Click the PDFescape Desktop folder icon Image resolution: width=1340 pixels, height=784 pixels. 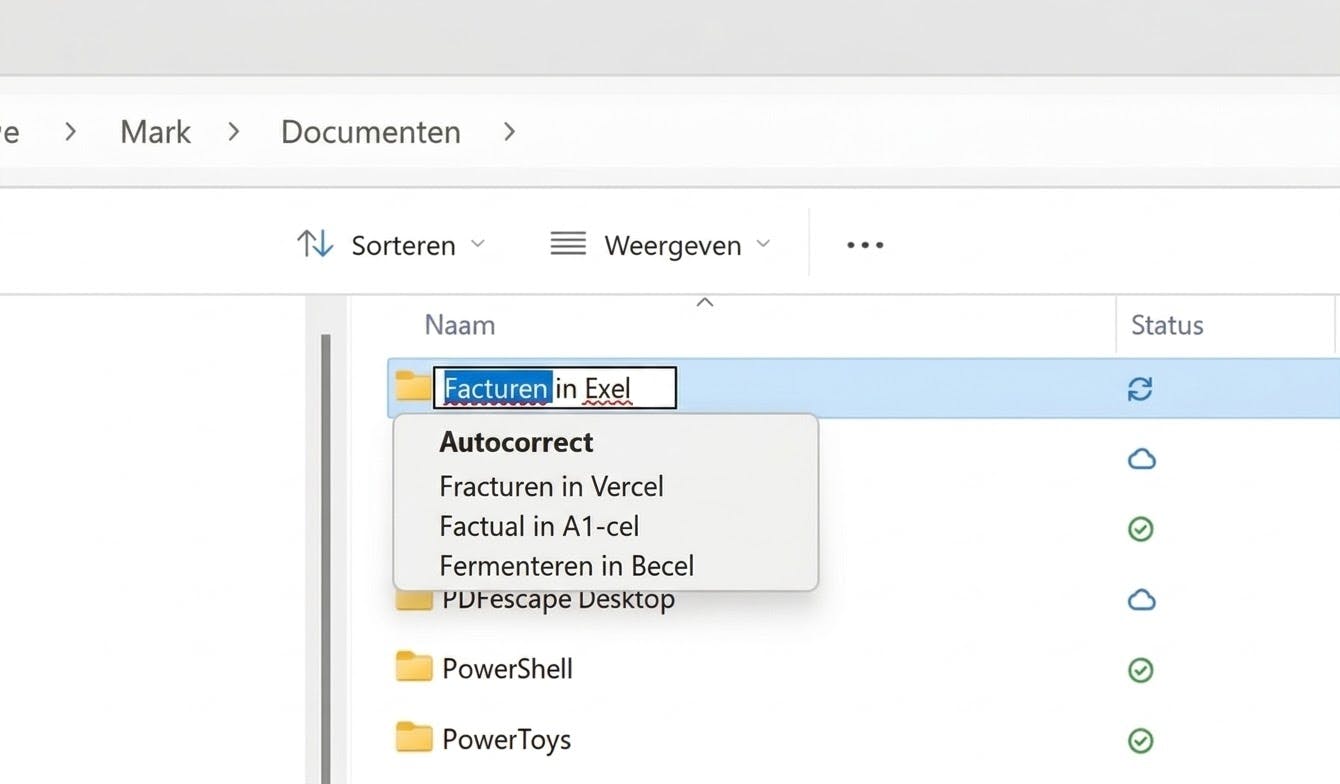[413, 598]
